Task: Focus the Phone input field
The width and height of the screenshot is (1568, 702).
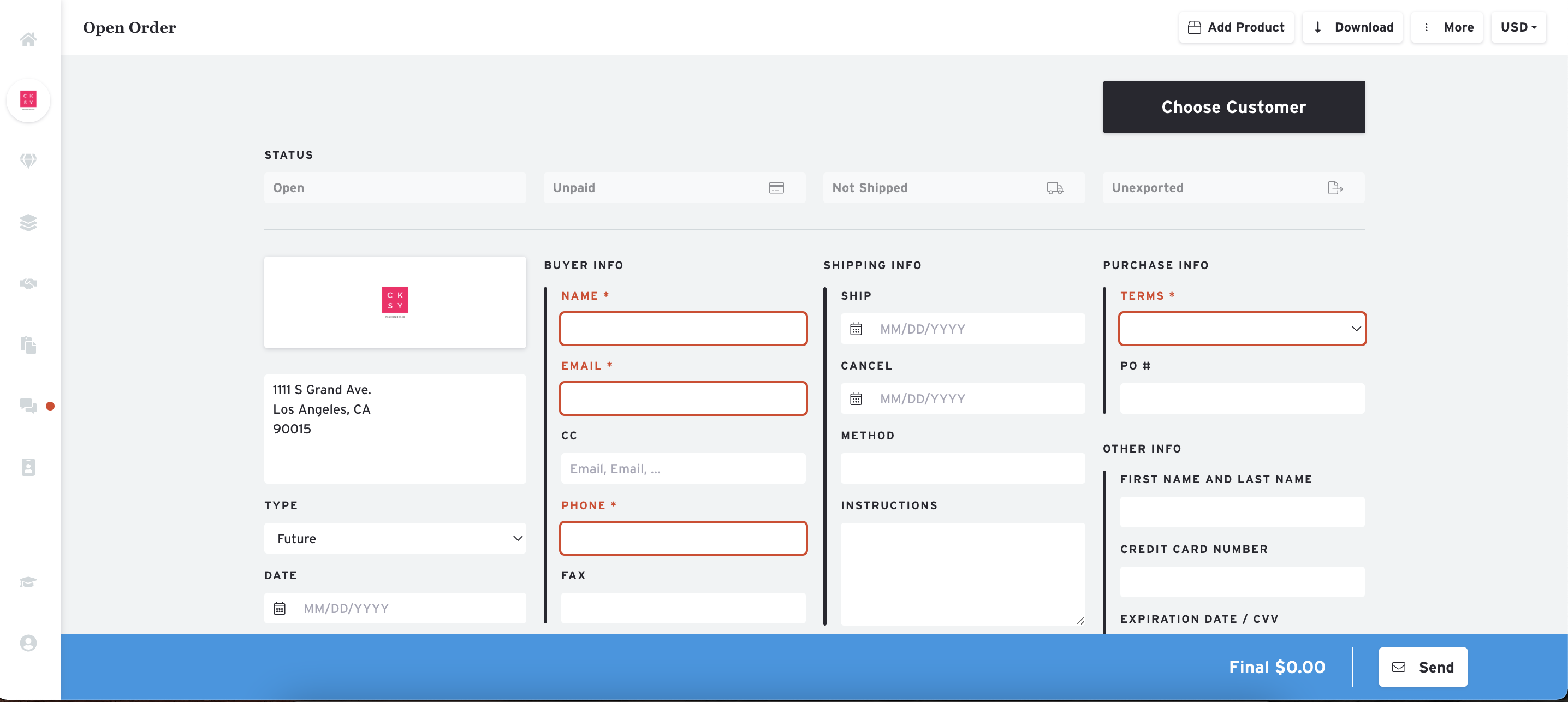Action: (x=683, y=538)
